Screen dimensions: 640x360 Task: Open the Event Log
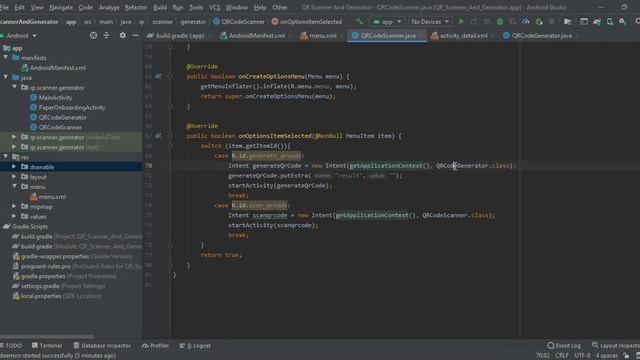564,346
